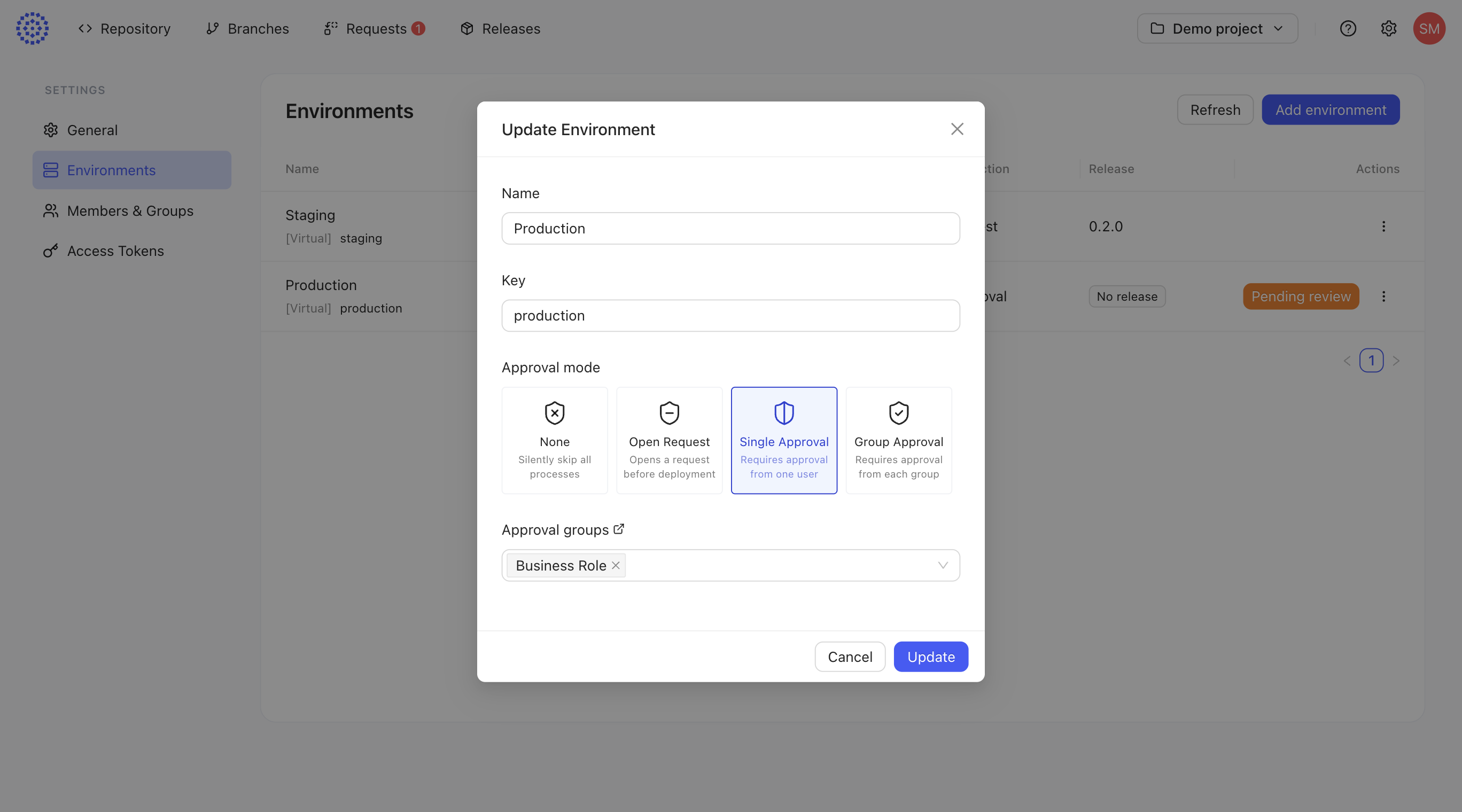Screen dimensions: 1462x812
Task: Click the SM user avatar
Action: tap(1428, 28)
